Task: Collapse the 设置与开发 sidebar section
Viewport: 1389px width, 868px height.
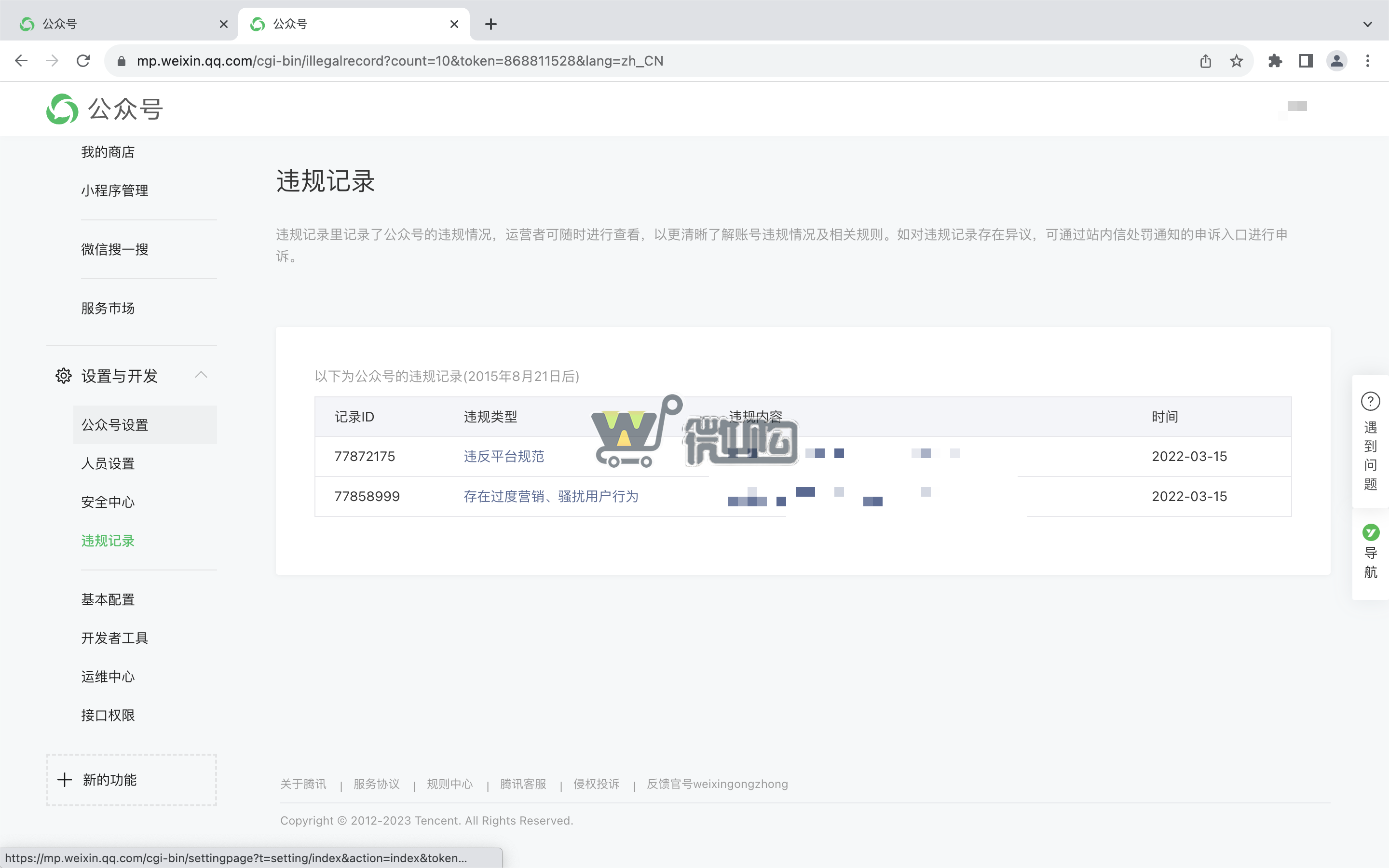Action: (x=201, y=375)
